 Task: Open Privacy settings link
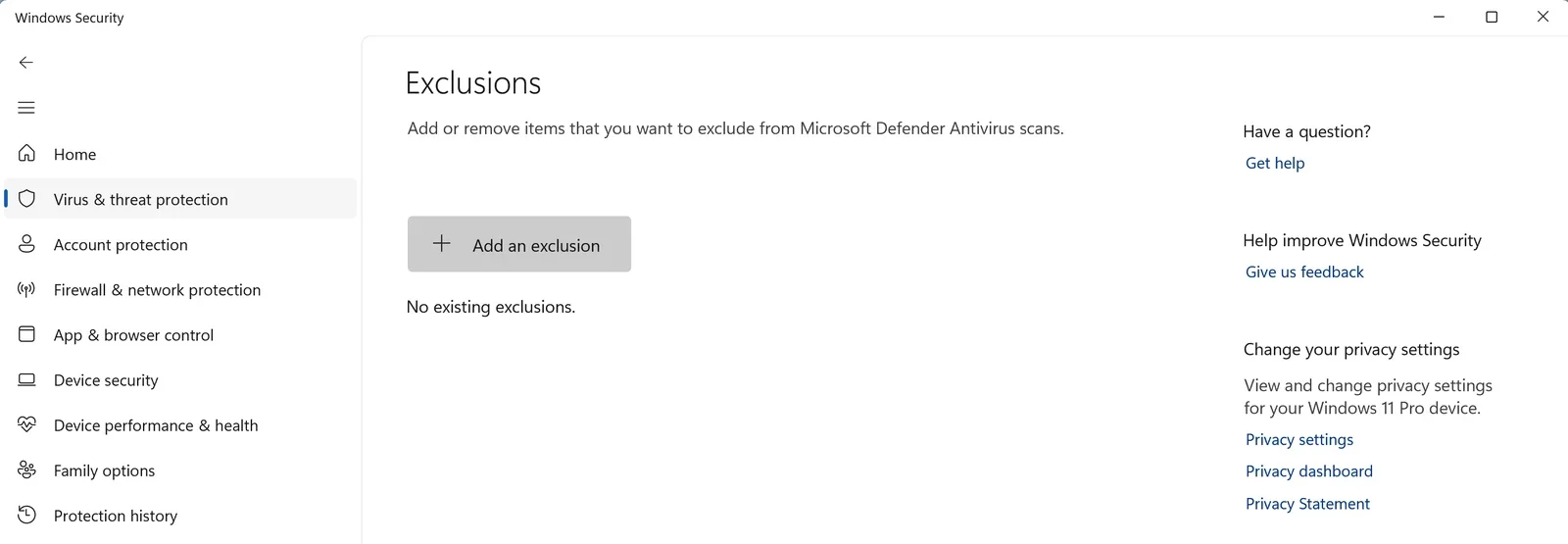point(1299,439)
